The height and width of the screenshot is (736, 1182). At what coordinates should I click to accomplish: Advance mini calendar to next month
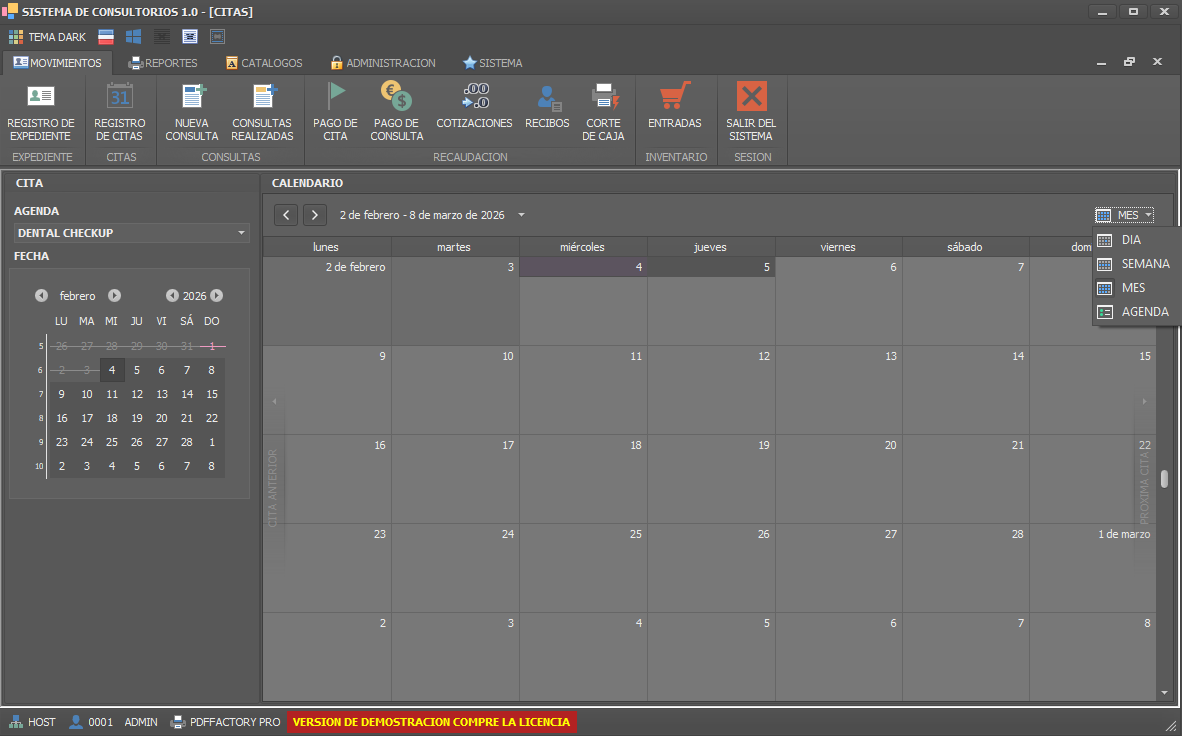[x=115, y=296]
